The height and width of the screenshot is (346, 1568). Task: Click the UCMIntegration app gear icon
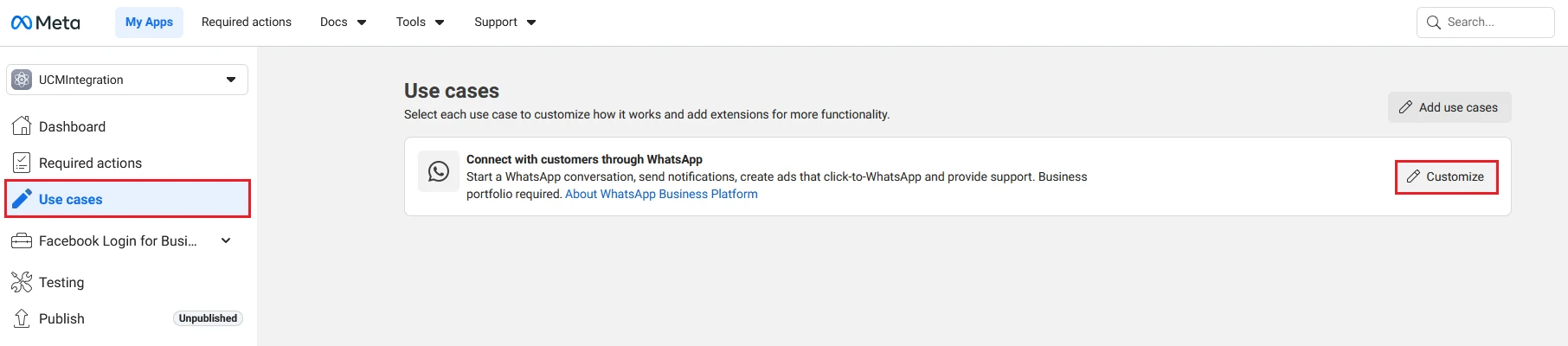(x=22, y=80)
